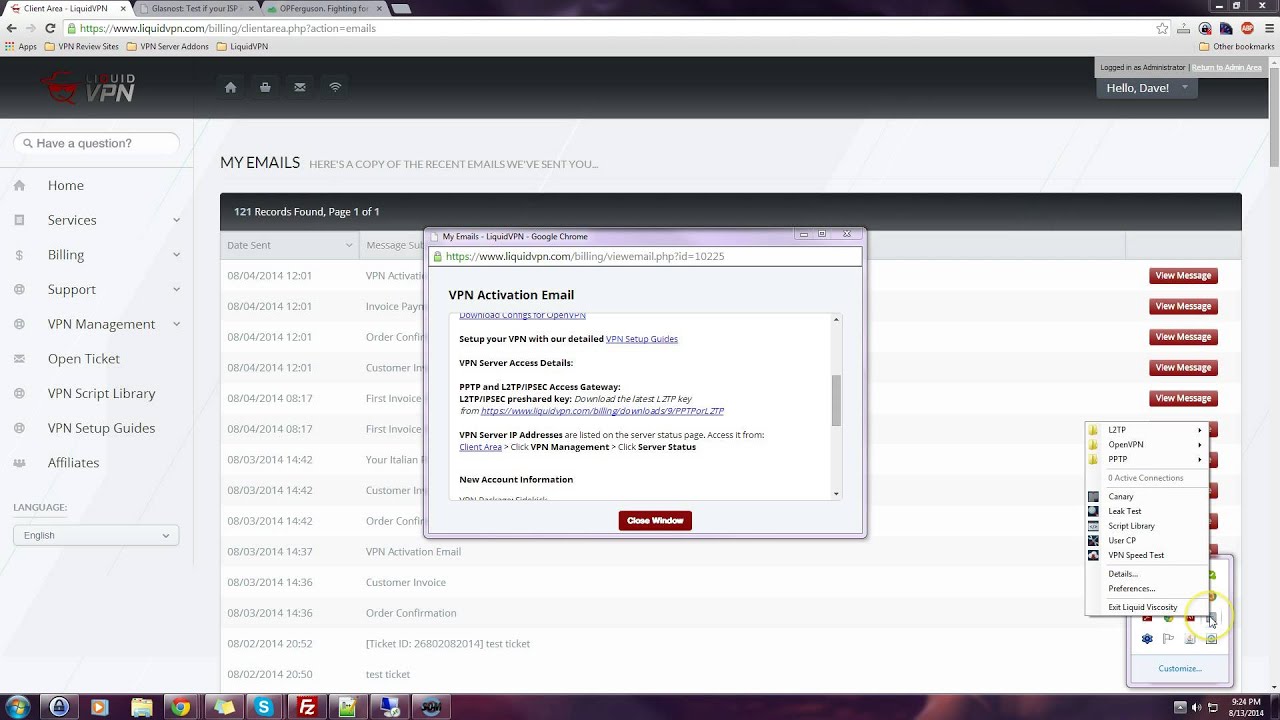Click the popup window's vertical scrollbar thumb
Image resolution: width=1280 pixels, height=720 pixels.
pyautogui.click(x=836, y=400)
